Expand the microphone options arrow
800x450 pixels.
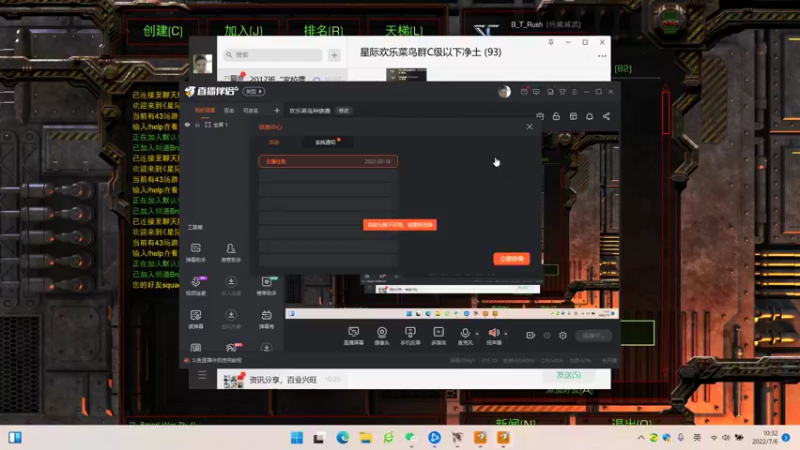(477, 334)
